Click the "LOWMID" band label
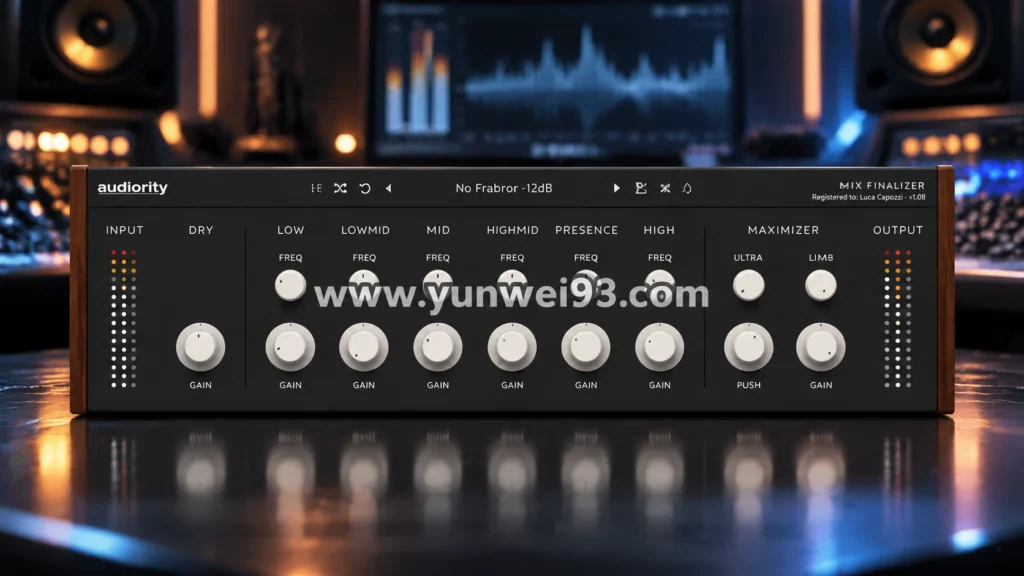 tap(365, 230)
